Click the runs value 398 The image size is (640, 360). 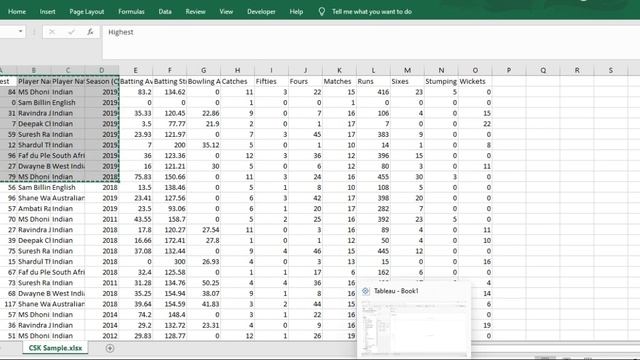(373, 198)
